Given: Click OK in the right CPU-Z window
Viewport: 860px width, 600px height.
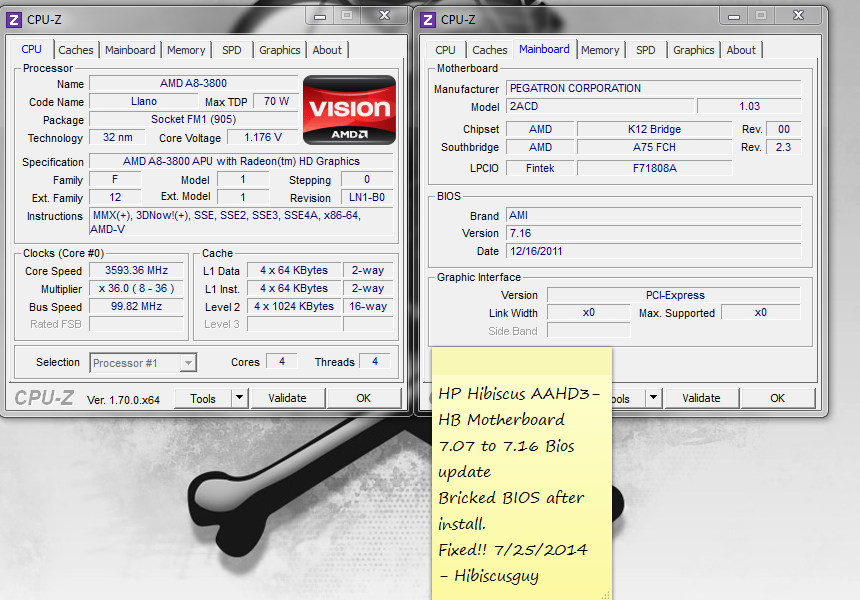Looking at the screenshot, I should (x=777, y=399).
